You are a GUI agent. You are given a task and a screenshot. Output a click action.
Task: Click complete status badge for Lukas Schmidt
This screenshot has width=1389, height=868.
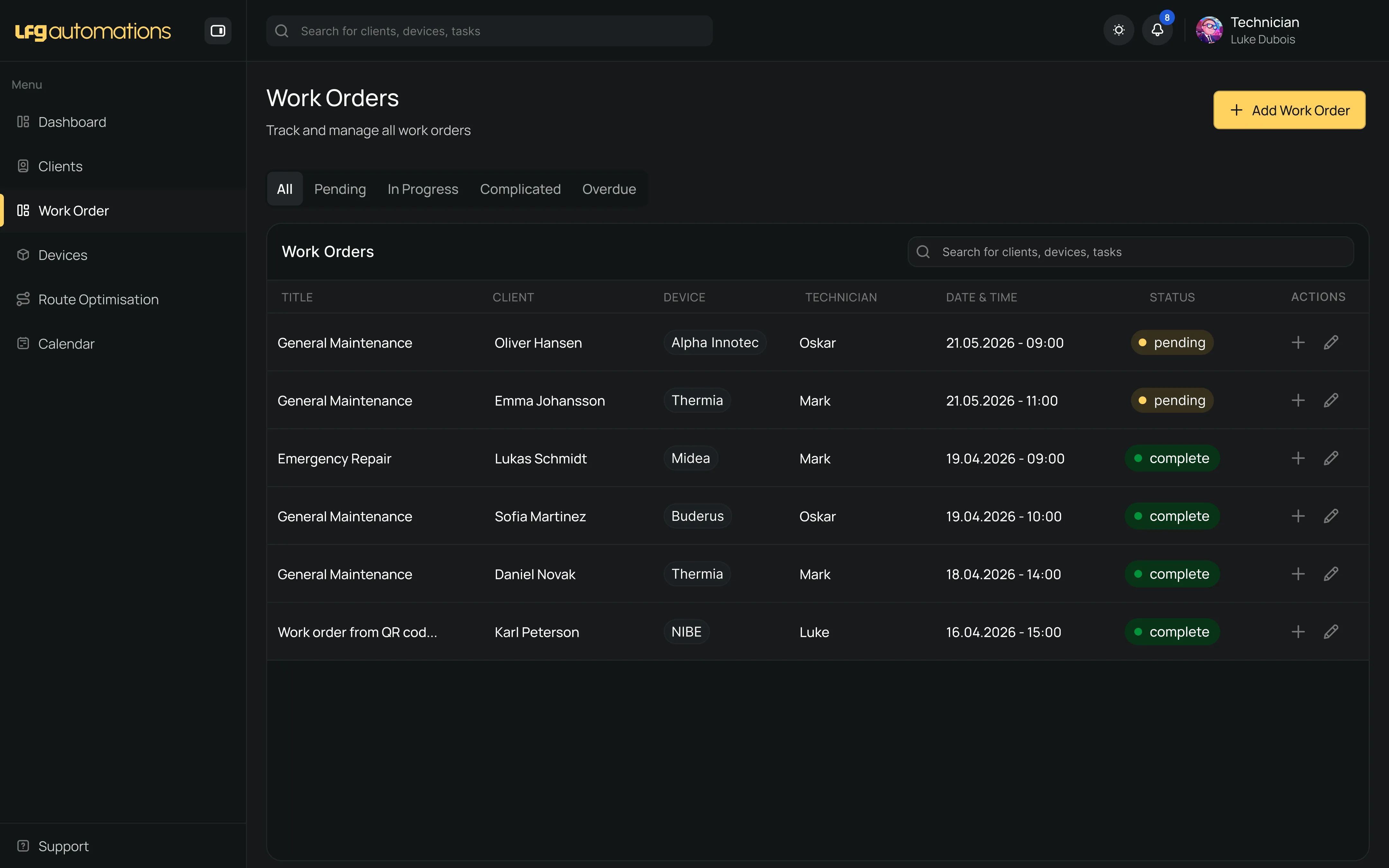click(1172, 458)
